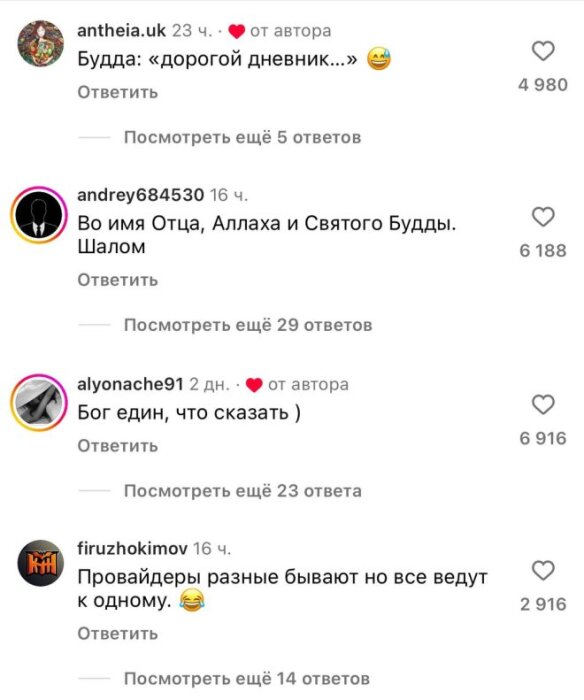Open the andrey684530 username link

(x=141, y=195)
